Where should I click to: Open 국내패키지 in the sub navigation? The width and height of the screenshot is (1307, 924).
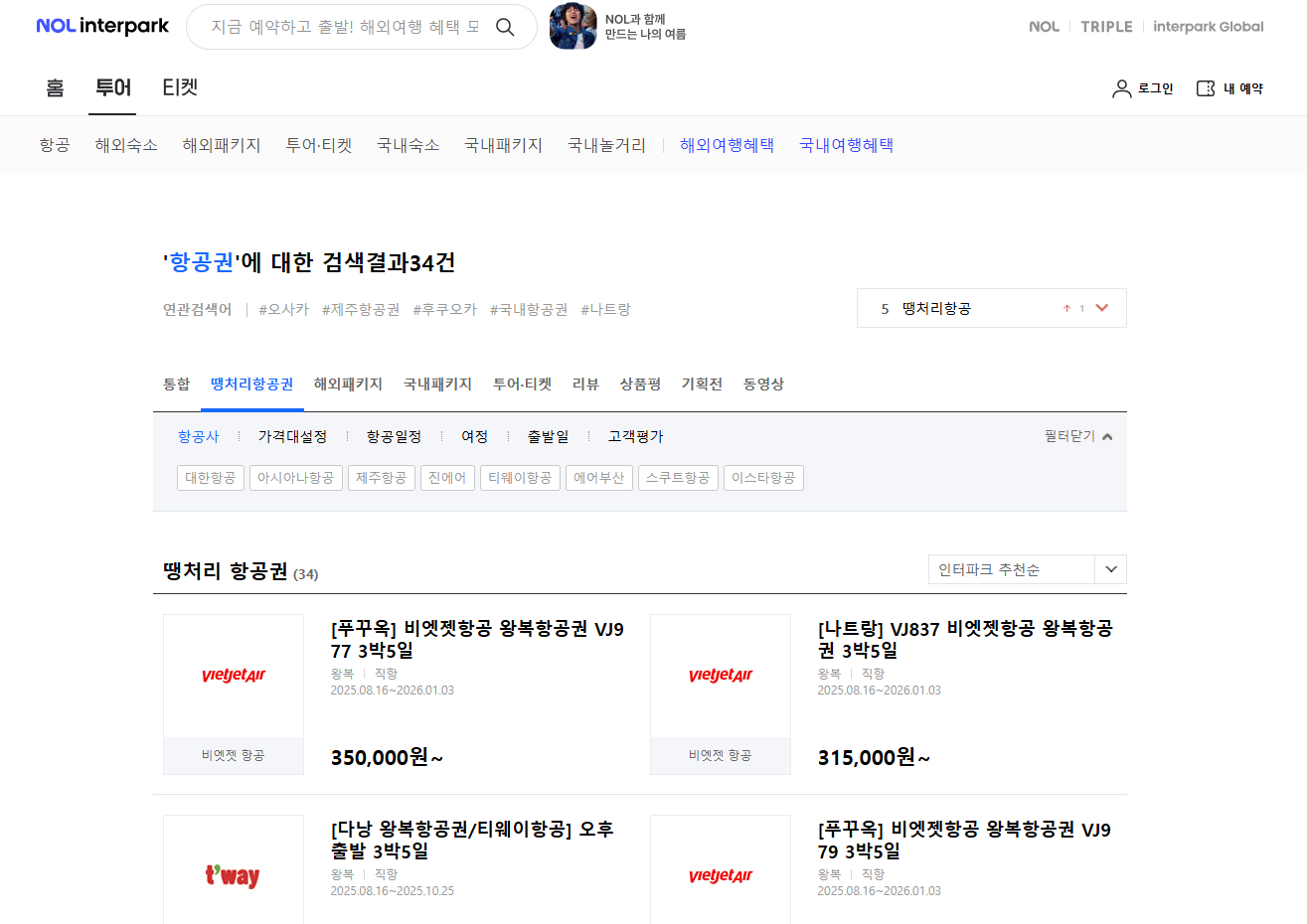[504, 145]
